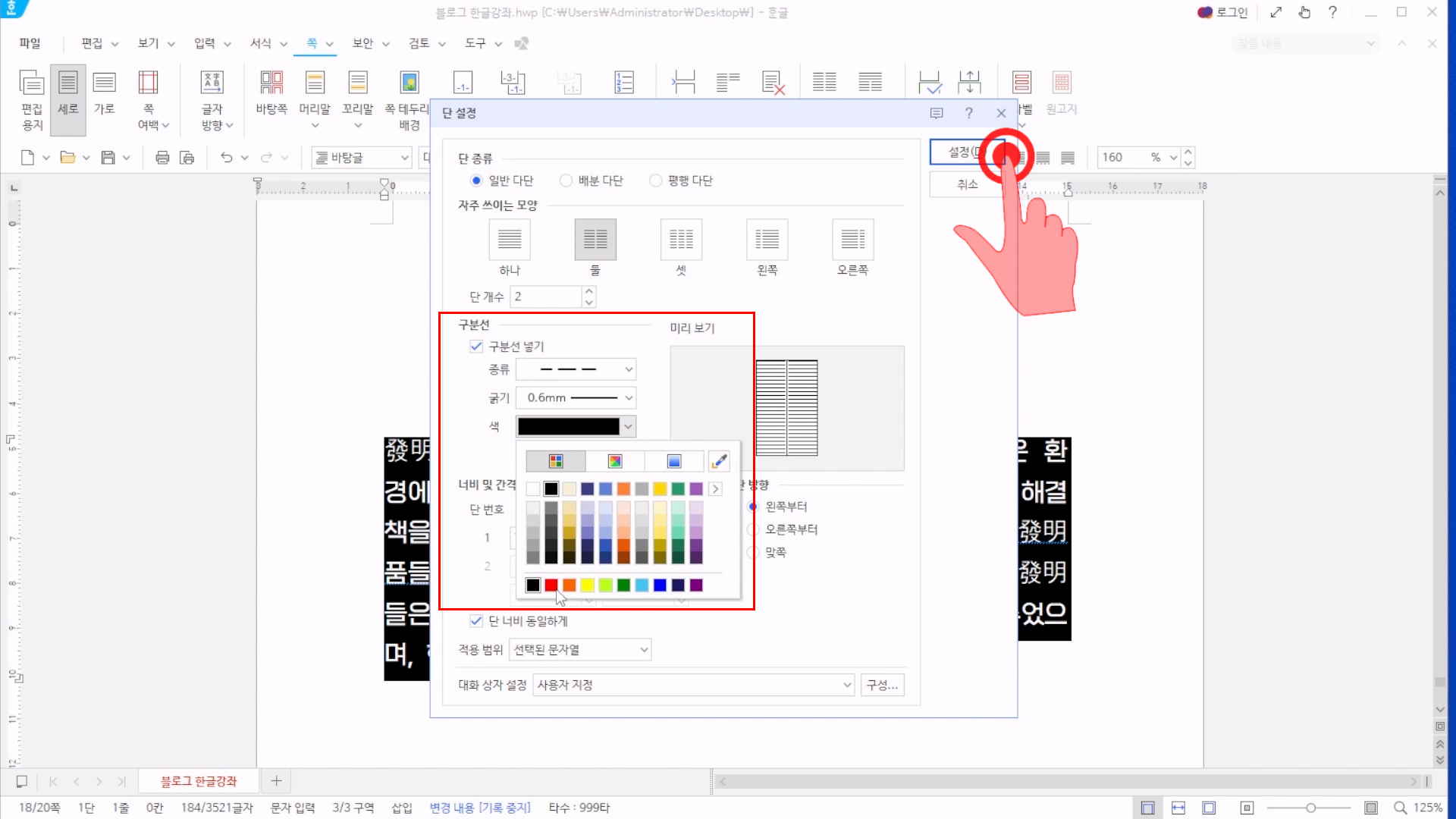Toggle the 단 너비 동일하게 checkbox

476,621
